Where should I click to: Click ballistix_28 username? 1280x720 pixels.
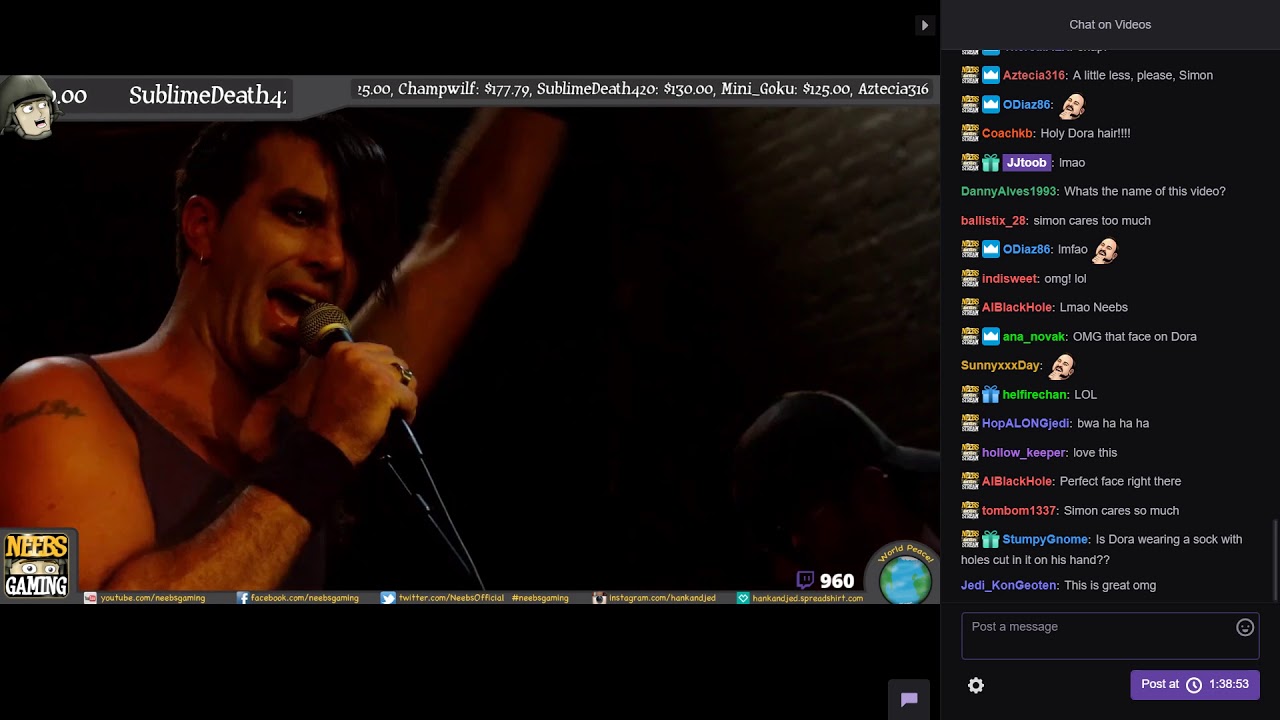point(994,220)
